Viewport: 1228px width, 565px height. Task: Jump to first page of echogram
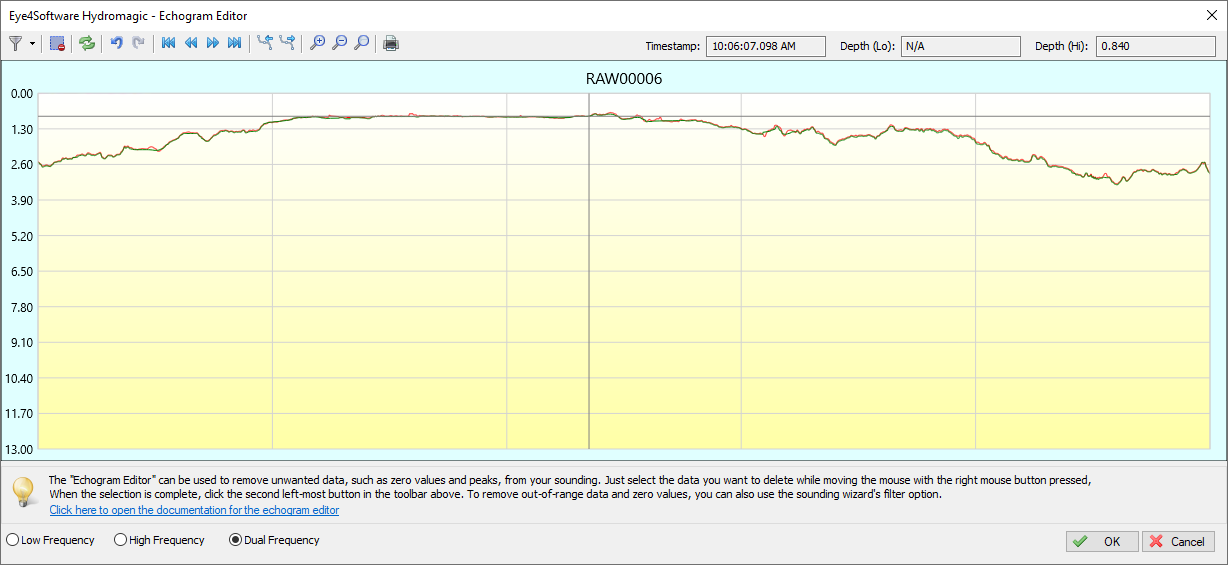(x=168, y=43)
